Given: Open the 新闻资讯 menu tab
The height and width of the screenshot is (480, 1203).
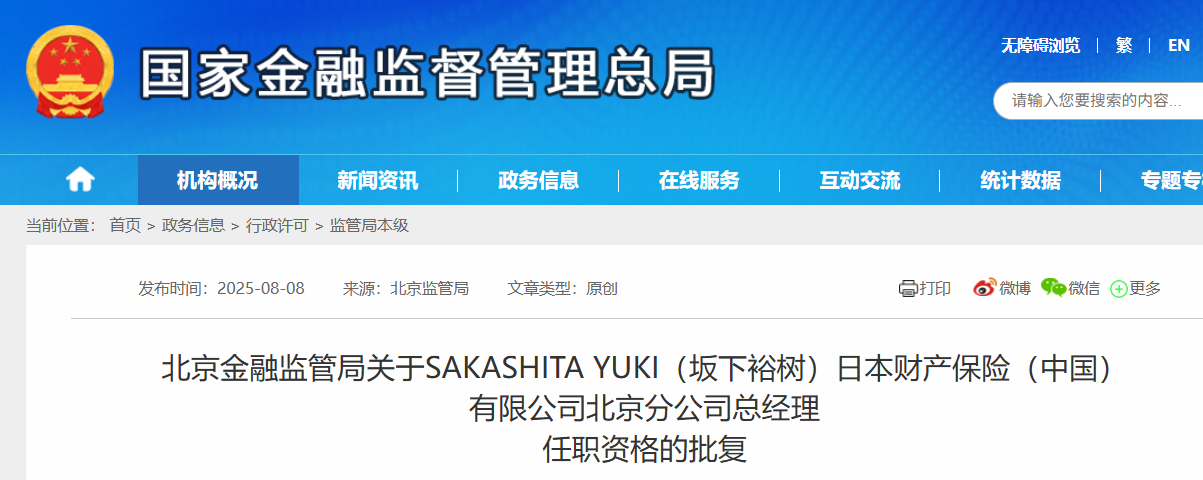Looking at the screenshot, I should tap(378, 180).
